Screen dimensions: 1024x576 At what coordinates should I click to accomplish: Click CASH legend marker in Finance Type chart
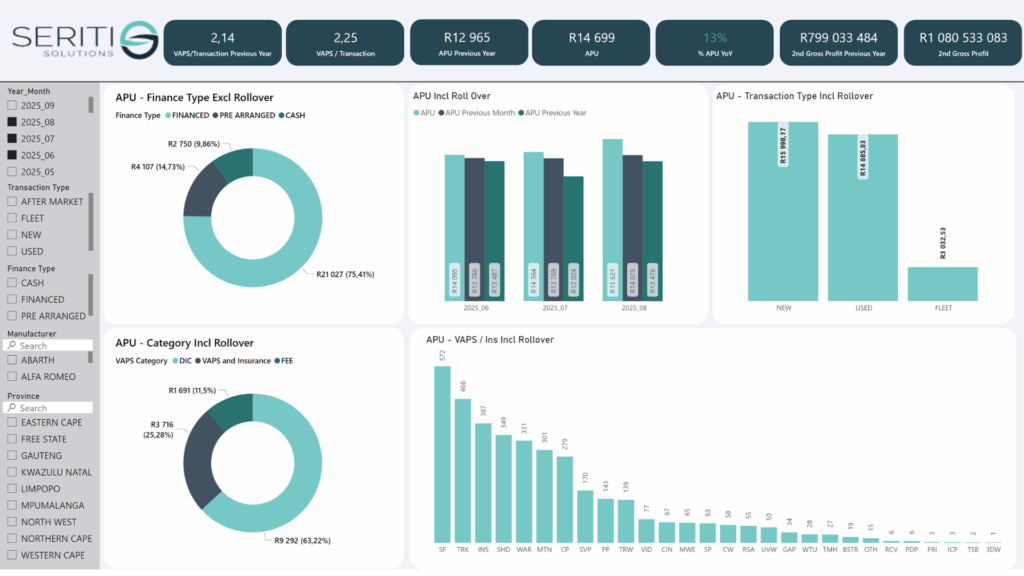281,116
